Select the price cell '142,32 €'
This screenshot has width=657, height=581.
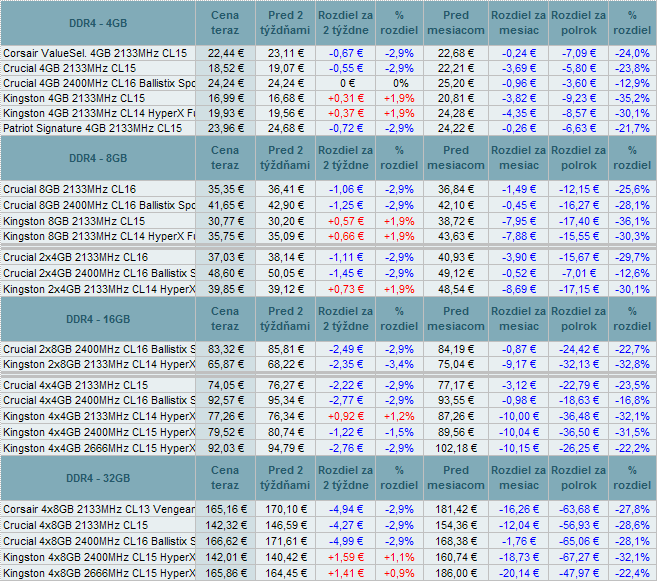(225, 525)
